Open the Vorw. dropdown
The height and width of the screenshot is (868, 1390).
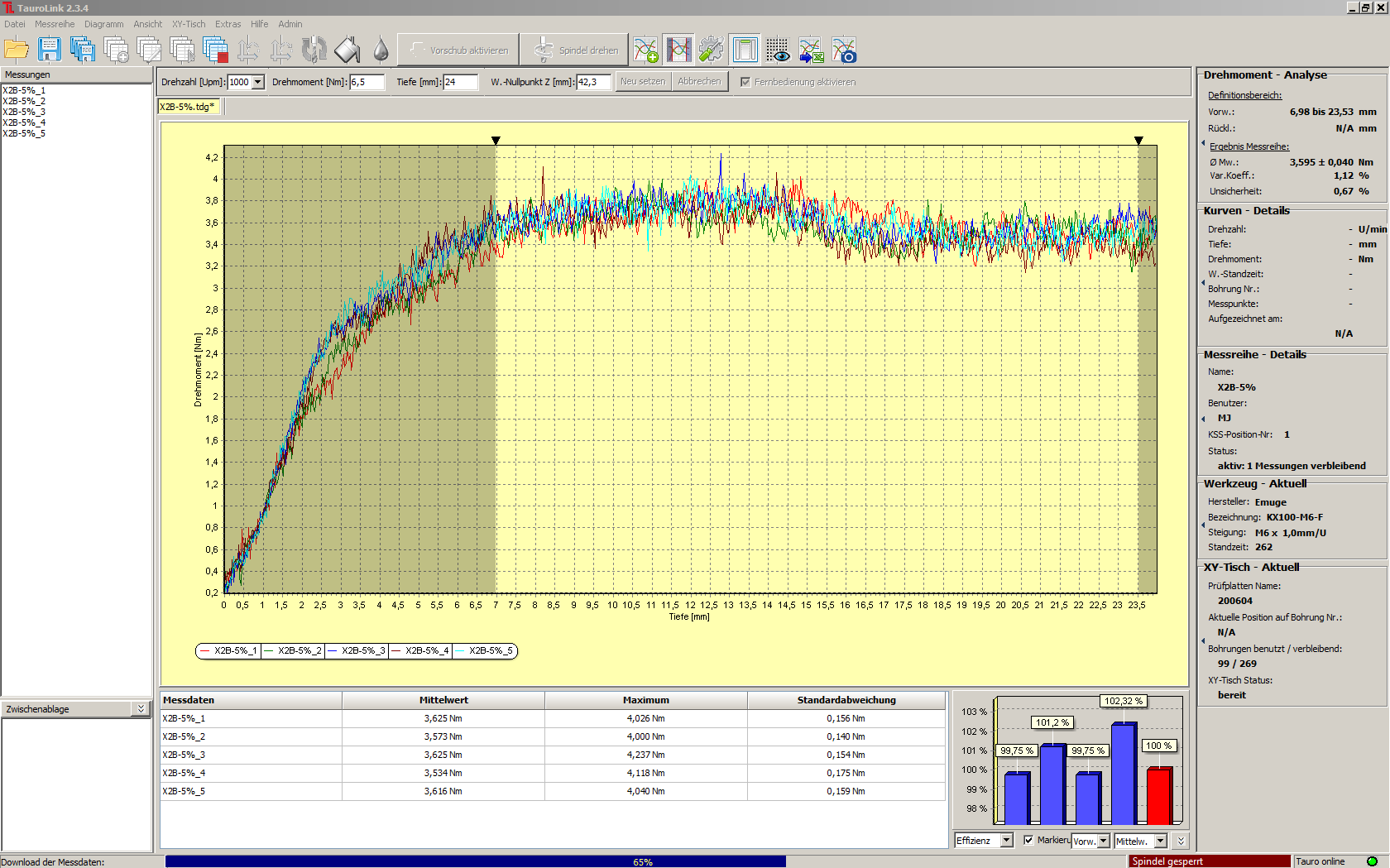click(x=1103, y=841)
